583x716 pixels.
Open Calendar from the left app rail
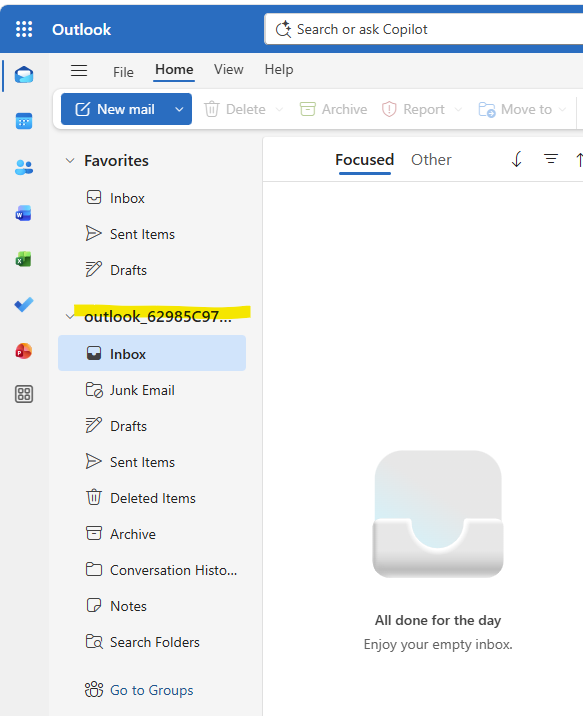point(24,121)
